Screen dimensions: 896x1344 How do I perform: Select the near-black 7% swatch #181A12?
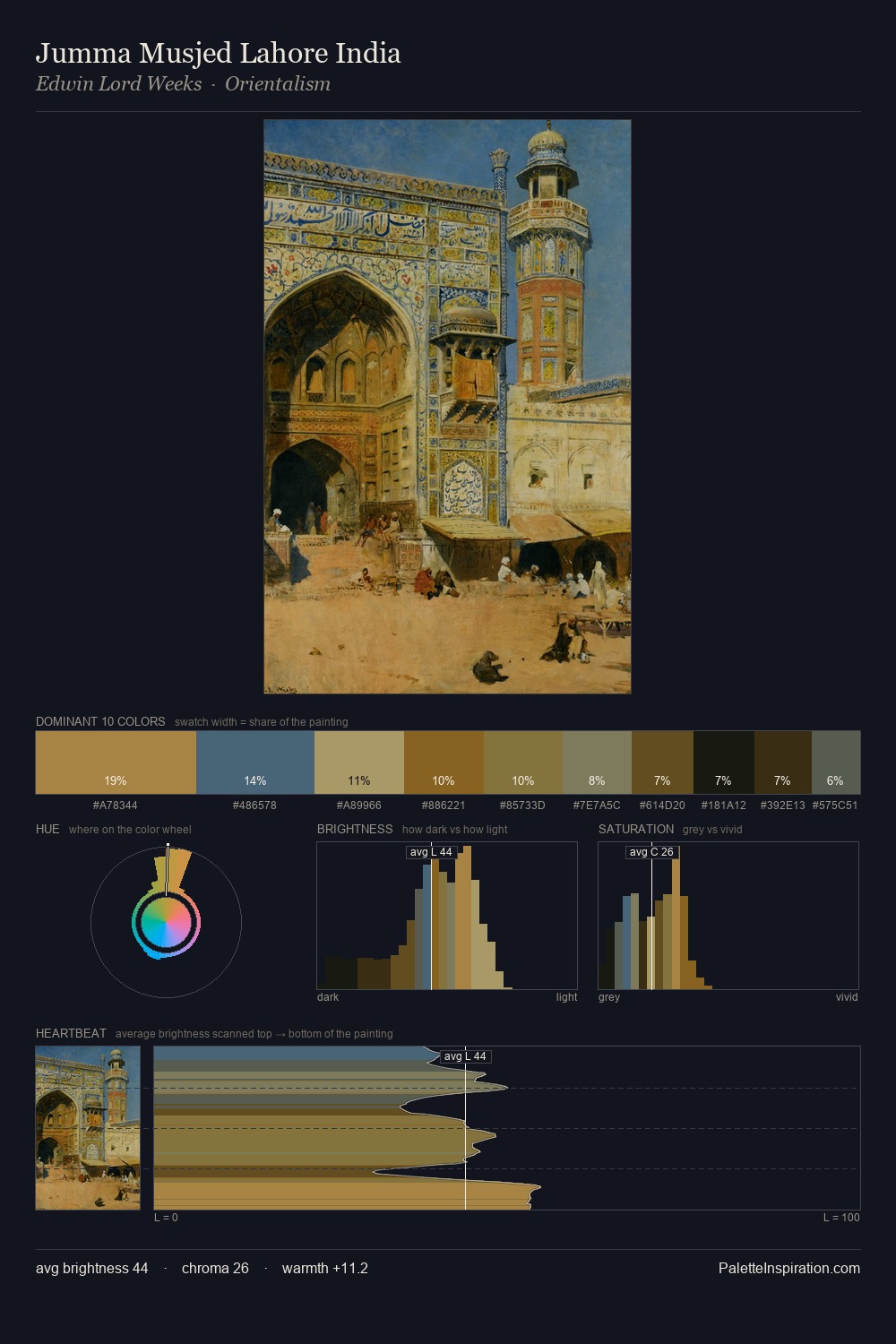[724, 762]
